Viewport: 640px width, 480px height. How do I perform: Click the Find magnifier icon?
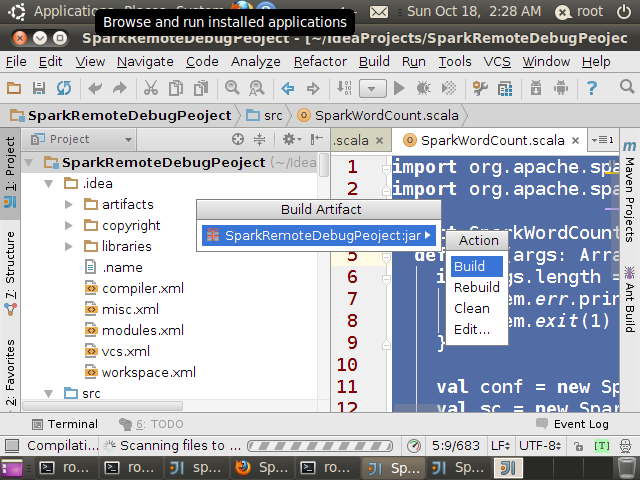click(x=232, y=88)
